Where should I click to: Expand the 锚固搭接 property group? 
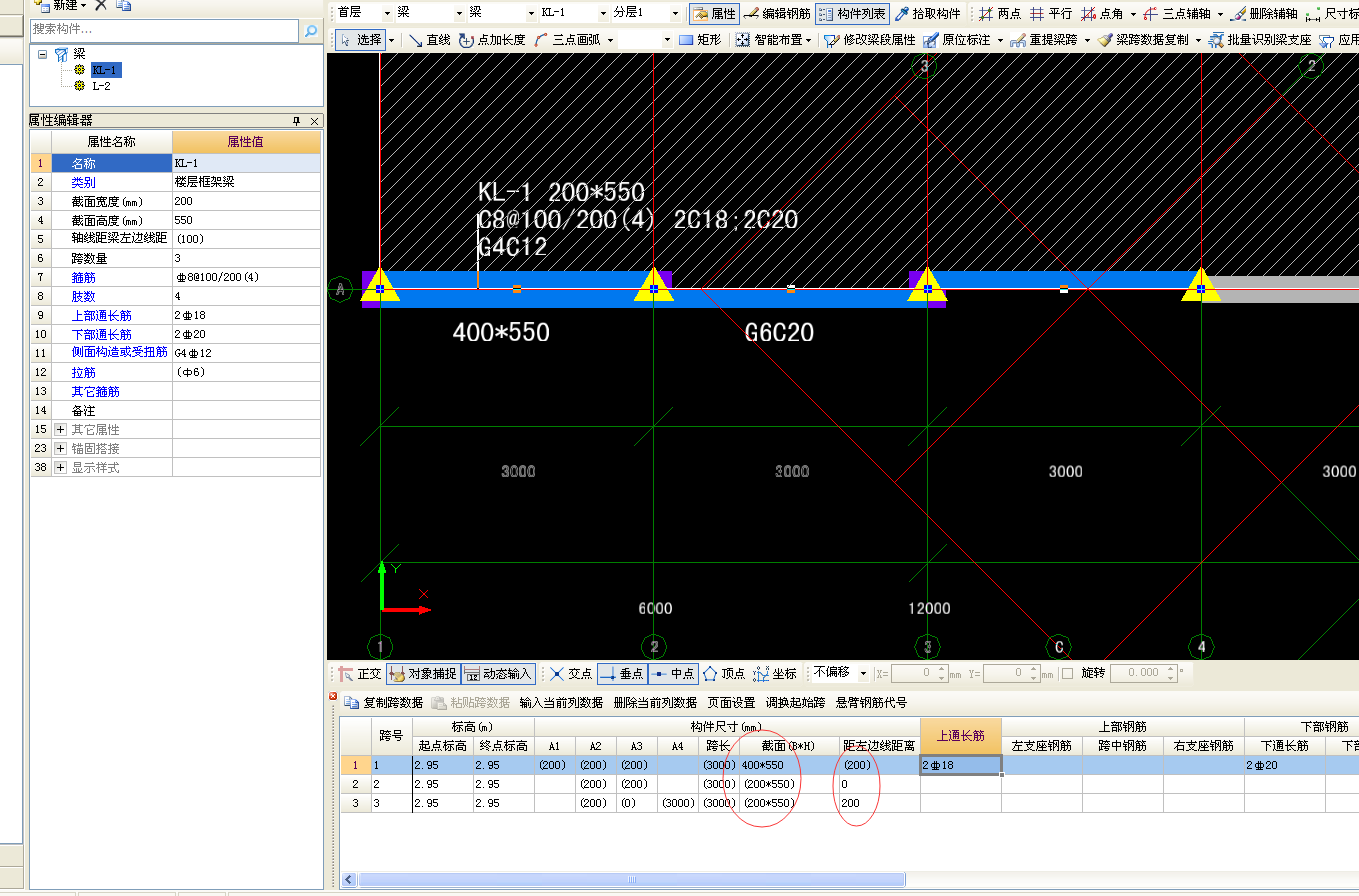click(x=60, y=448)
